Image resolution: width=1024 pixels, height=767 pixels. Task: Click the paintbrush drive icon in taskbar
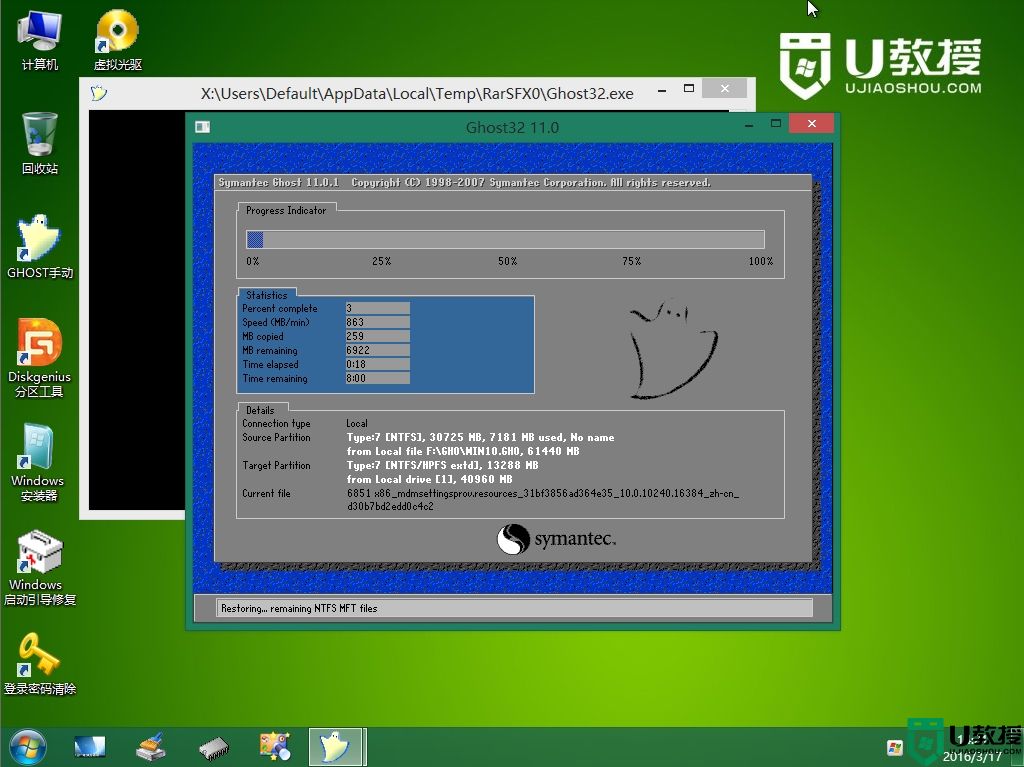151,746
